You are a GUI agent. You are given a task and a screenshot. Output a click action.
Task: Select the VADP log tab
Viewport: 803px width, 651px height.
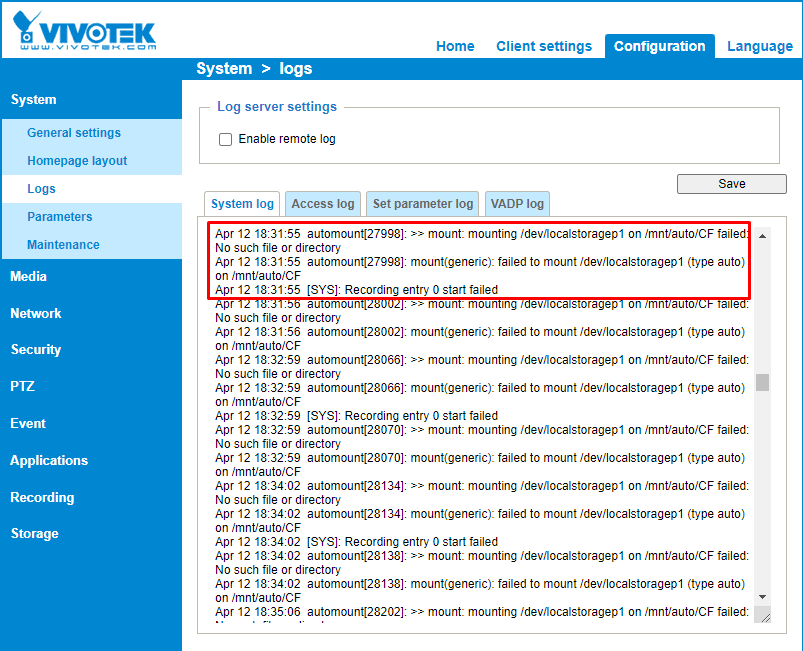[517, 204]
